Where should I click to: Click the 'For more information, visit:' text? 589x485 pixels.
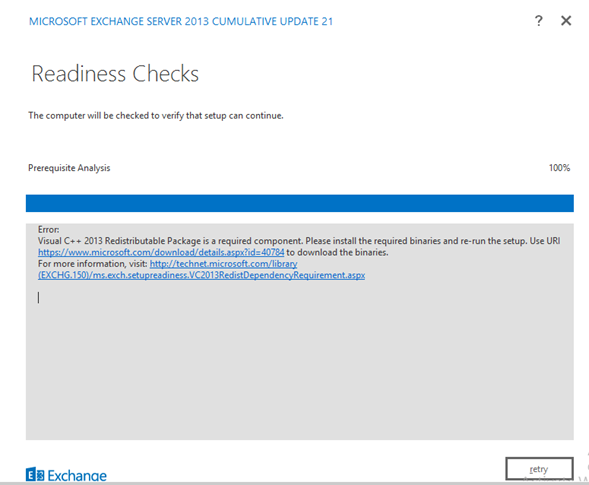coord(93,264)
